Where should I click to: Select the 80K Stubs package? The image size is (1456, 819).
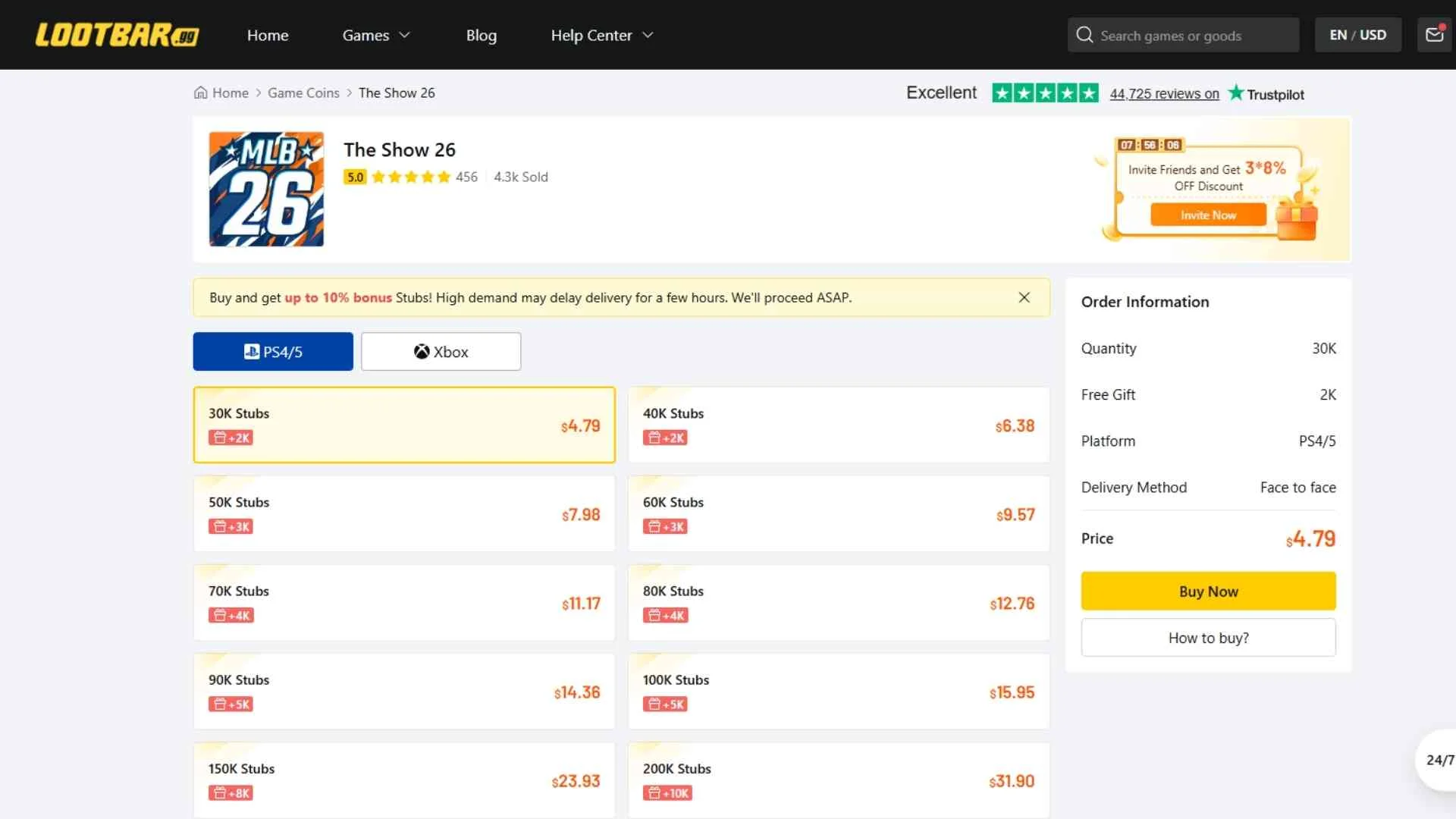(x=839, y=602)
